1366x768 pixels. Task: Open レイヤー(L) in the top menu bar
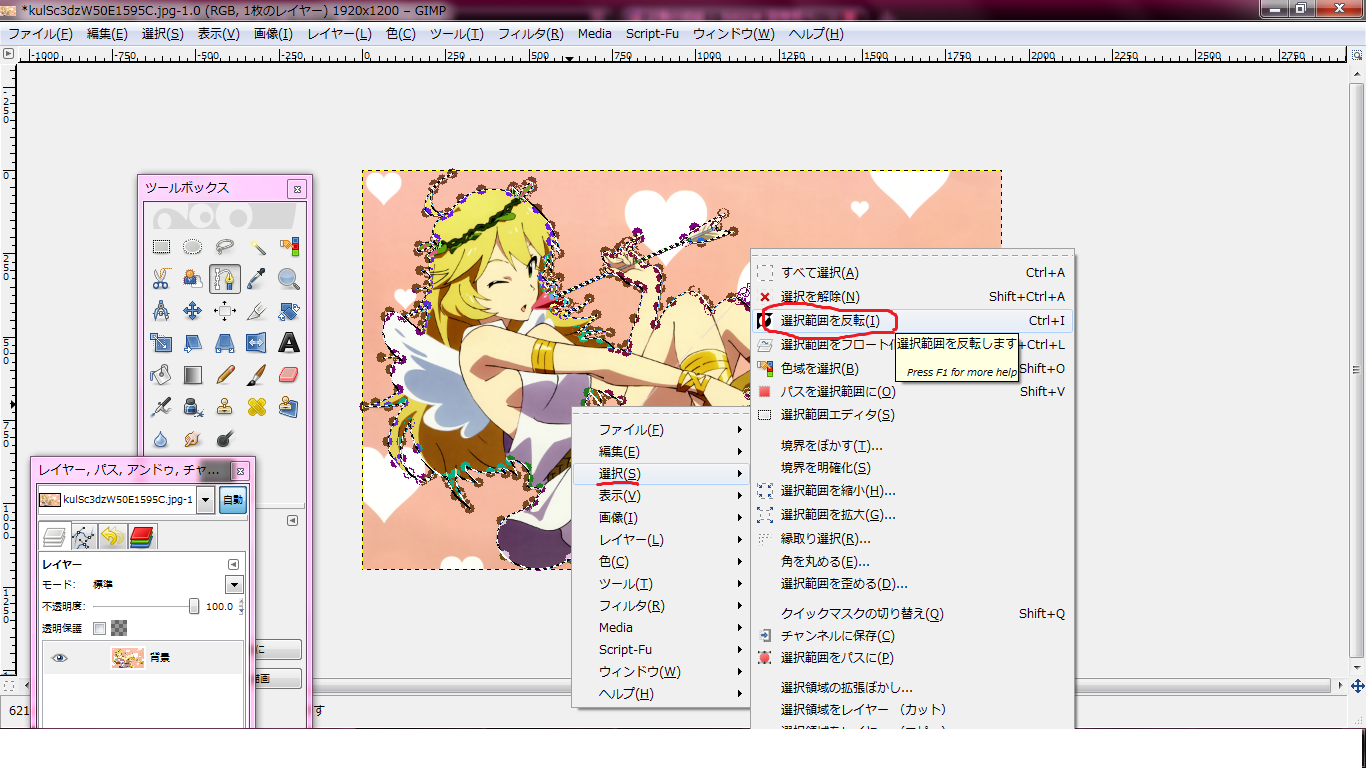339,33
